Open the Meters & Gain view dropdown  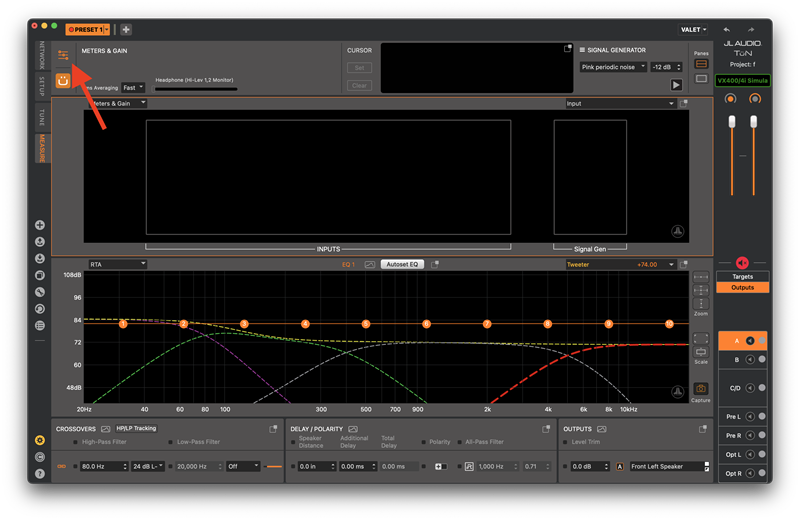(117, 103)
